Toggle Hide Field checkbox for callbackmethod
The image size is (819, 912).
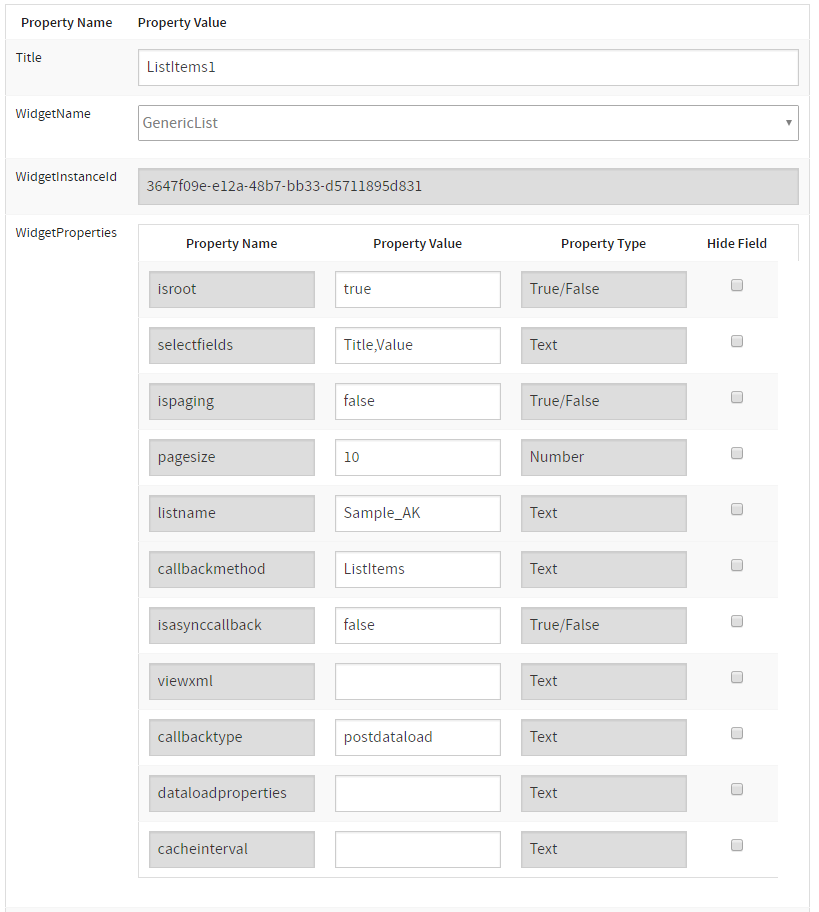(737, 565)
